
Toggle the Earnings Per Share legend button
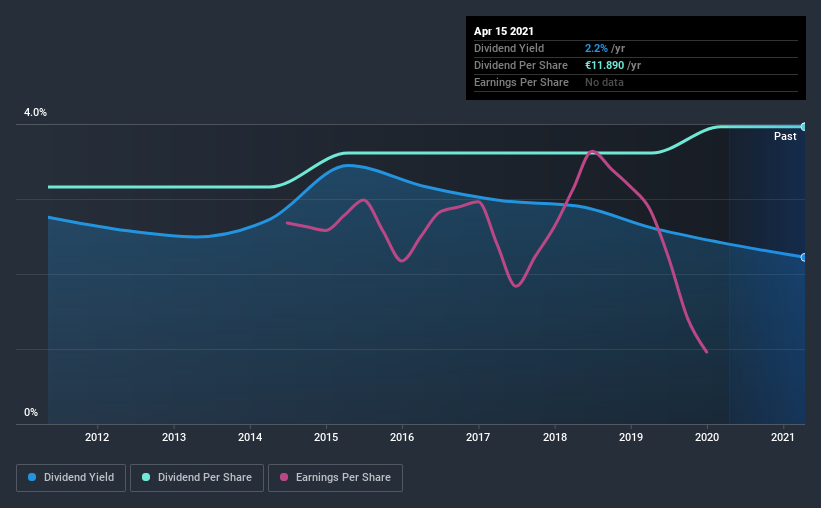(x=335, y=478)
